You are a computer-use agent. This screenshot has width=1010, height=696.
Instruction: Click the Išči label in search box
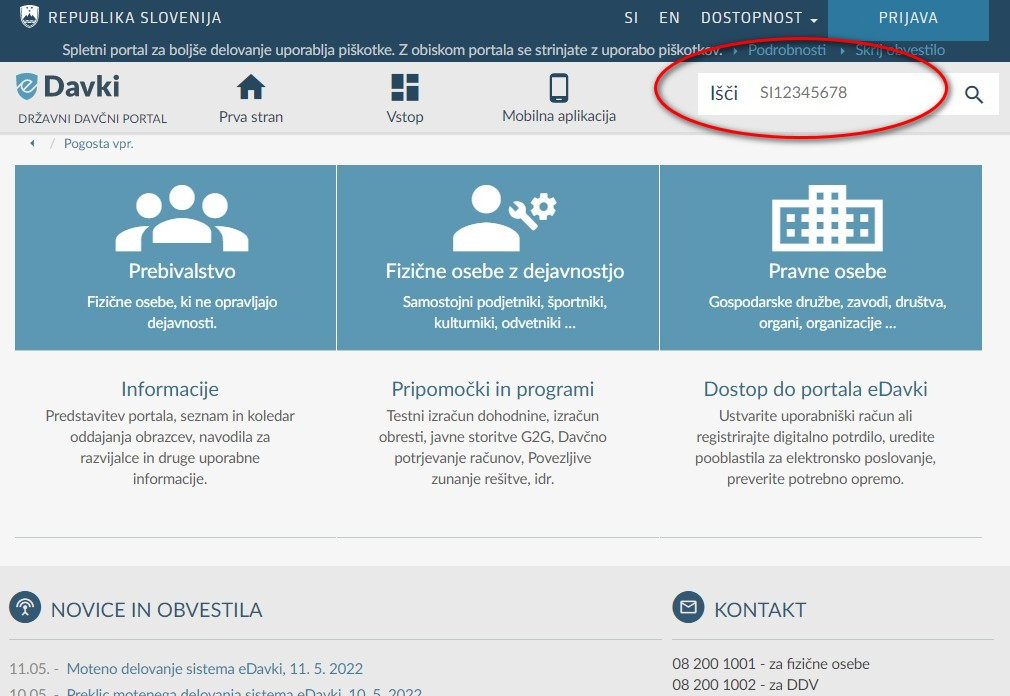(724, 93)
